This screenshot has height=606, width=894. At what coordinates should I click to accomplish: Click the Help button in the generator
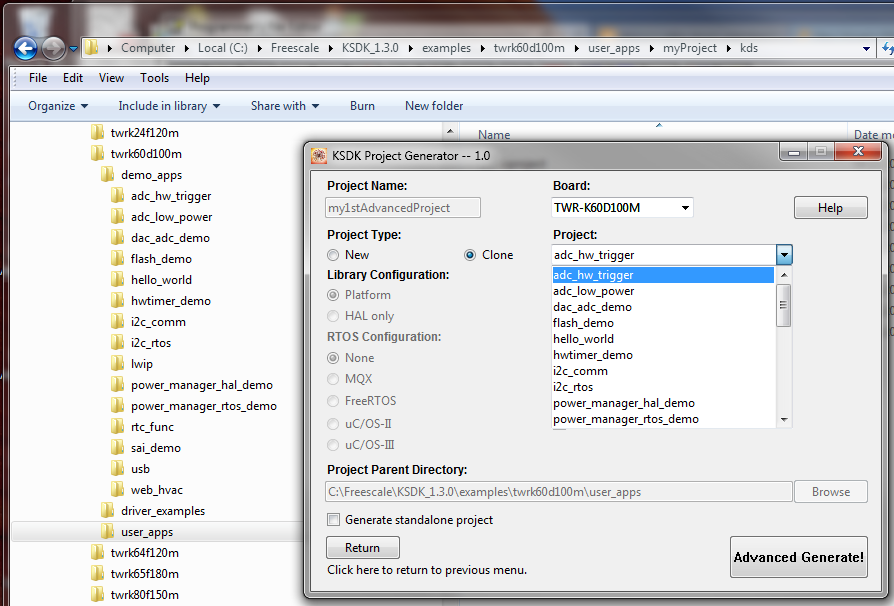coord(830,208)
